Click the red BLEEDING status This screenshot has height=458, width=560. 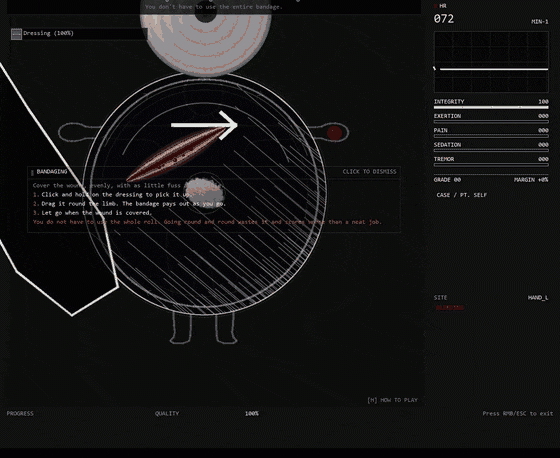point(450,308)
